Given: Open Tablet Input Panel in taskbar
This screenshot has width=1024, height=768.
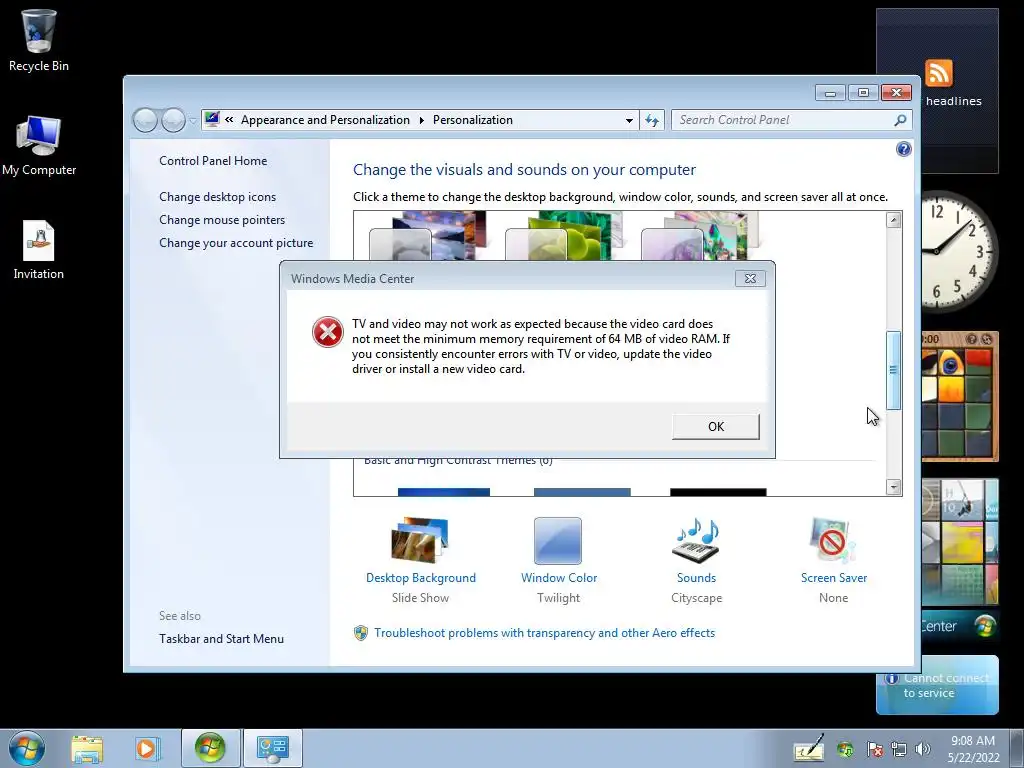Looking at the screenshot, I should 809,750.
